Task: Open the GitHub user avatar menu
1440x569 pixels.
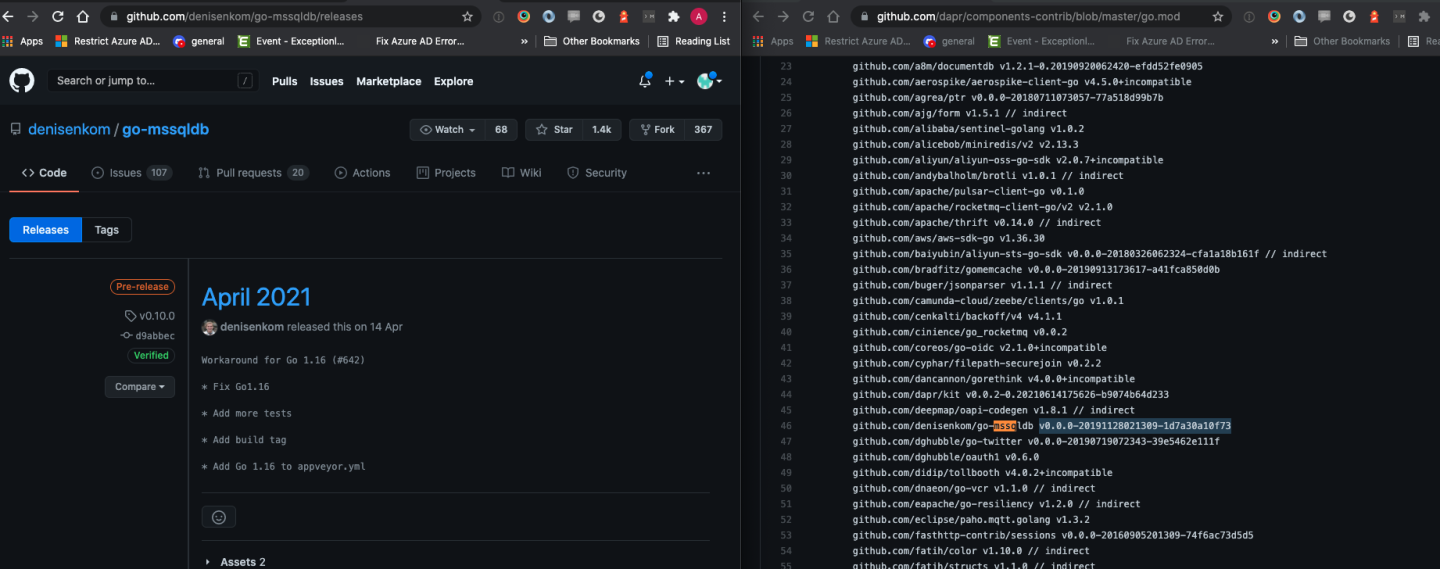Action: 709,81
